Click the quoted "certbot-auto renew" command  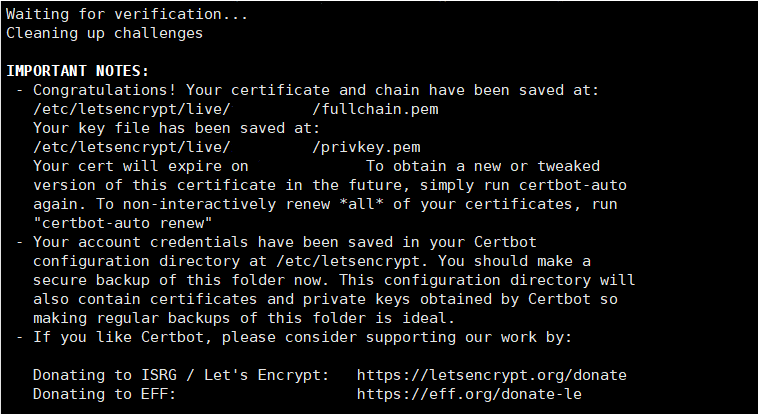click(x=121, y=223)
